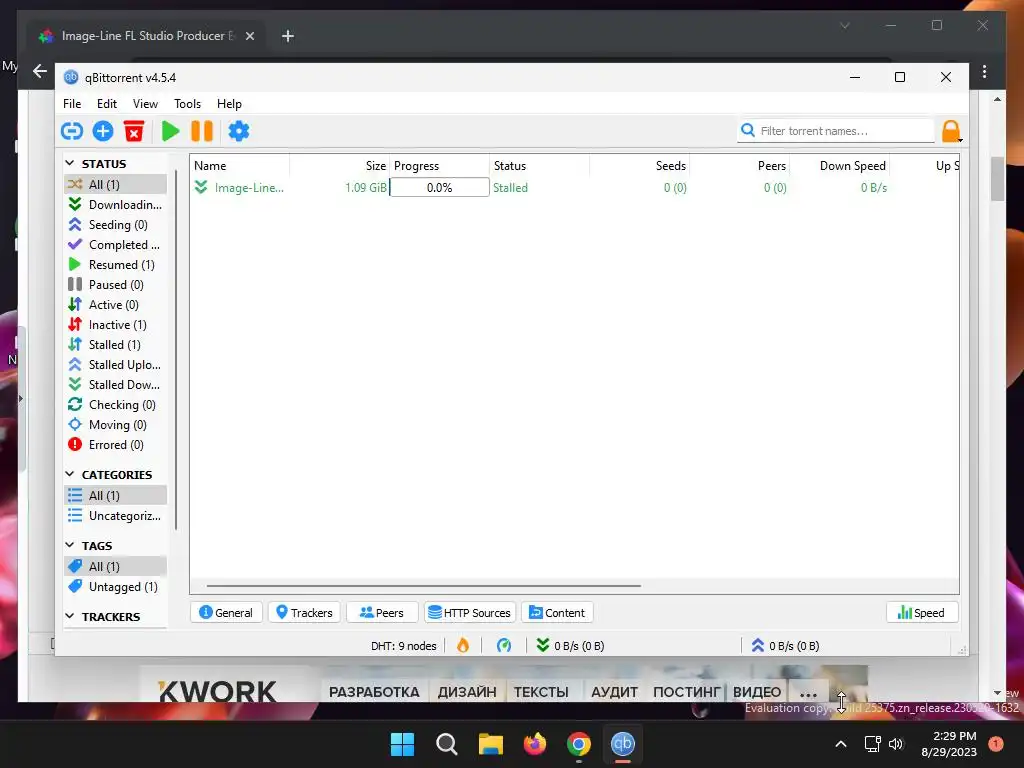Click the download speed status bar entry
Image resolution: width=1024 pixels, height=768 pixels.
click(570, 646)
